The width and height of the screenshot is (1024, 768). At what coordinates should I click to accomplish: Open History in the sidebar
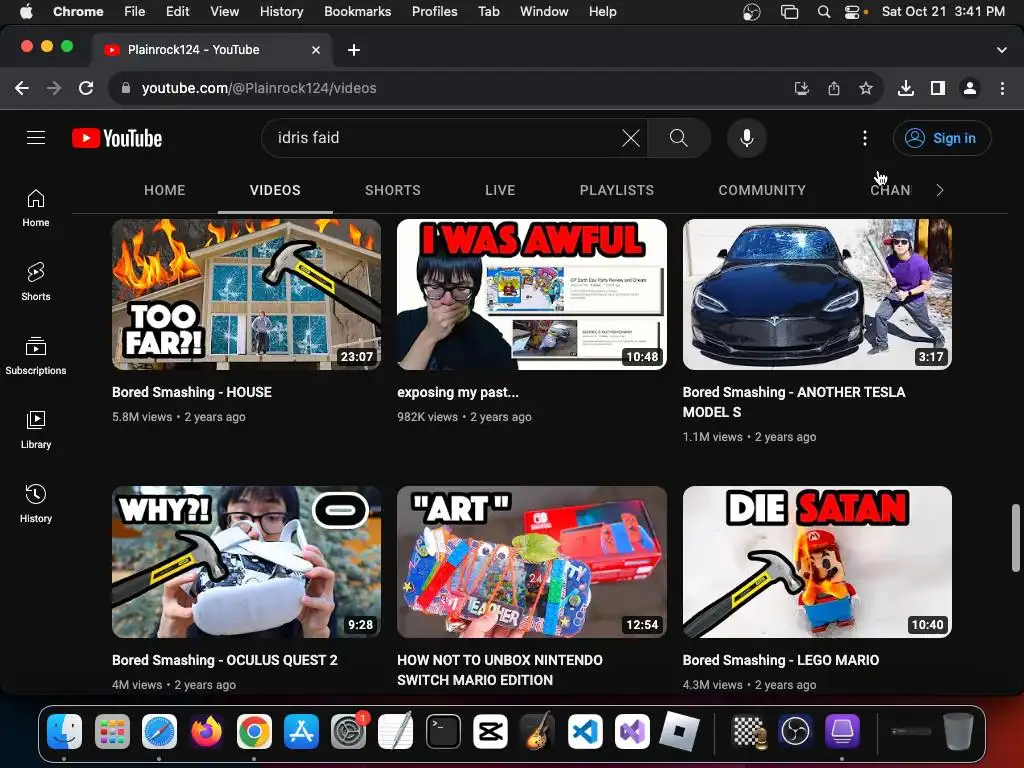(x=36, y=503)
